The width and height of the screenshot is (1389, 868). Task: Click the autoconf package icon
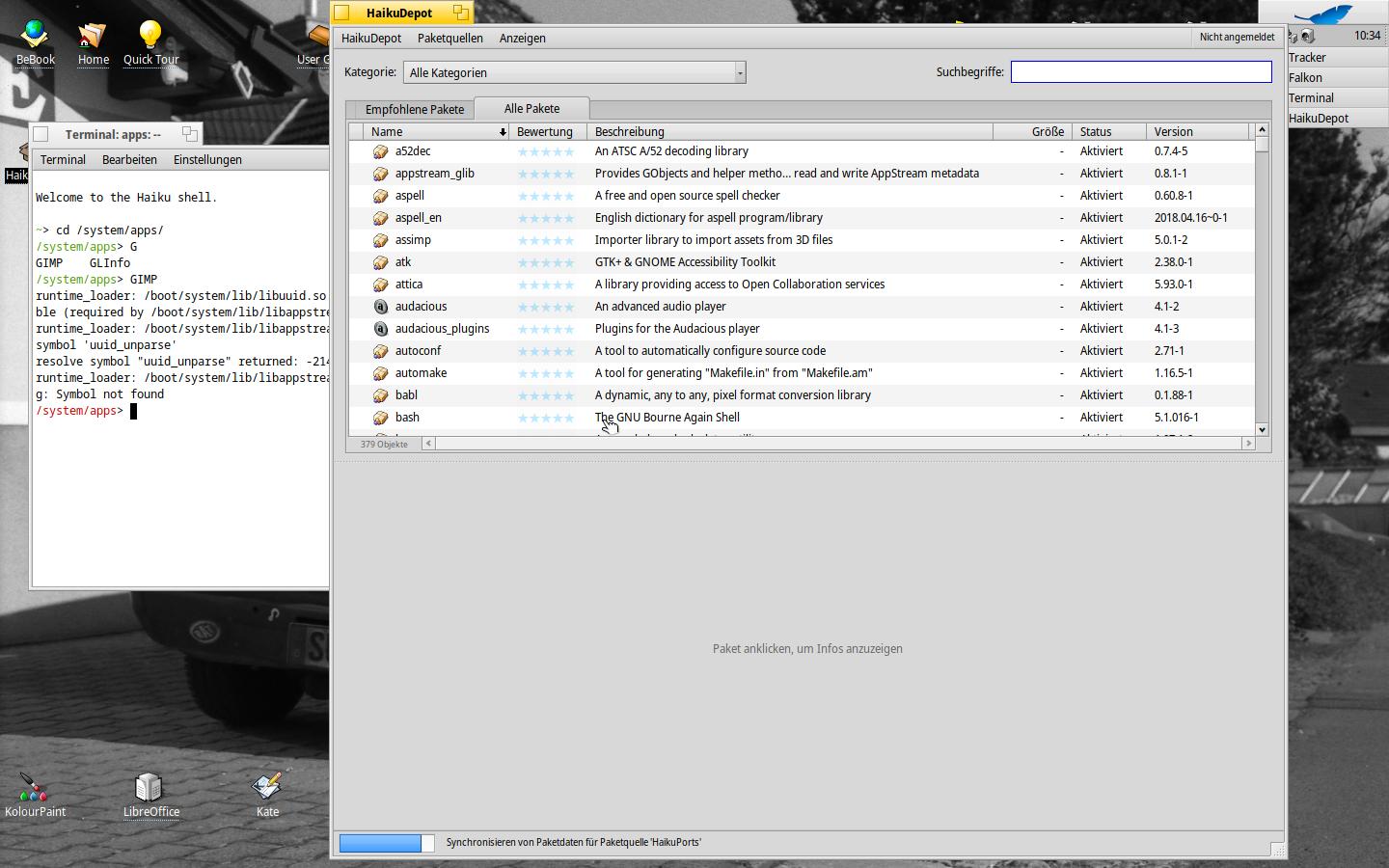point(380,351)
